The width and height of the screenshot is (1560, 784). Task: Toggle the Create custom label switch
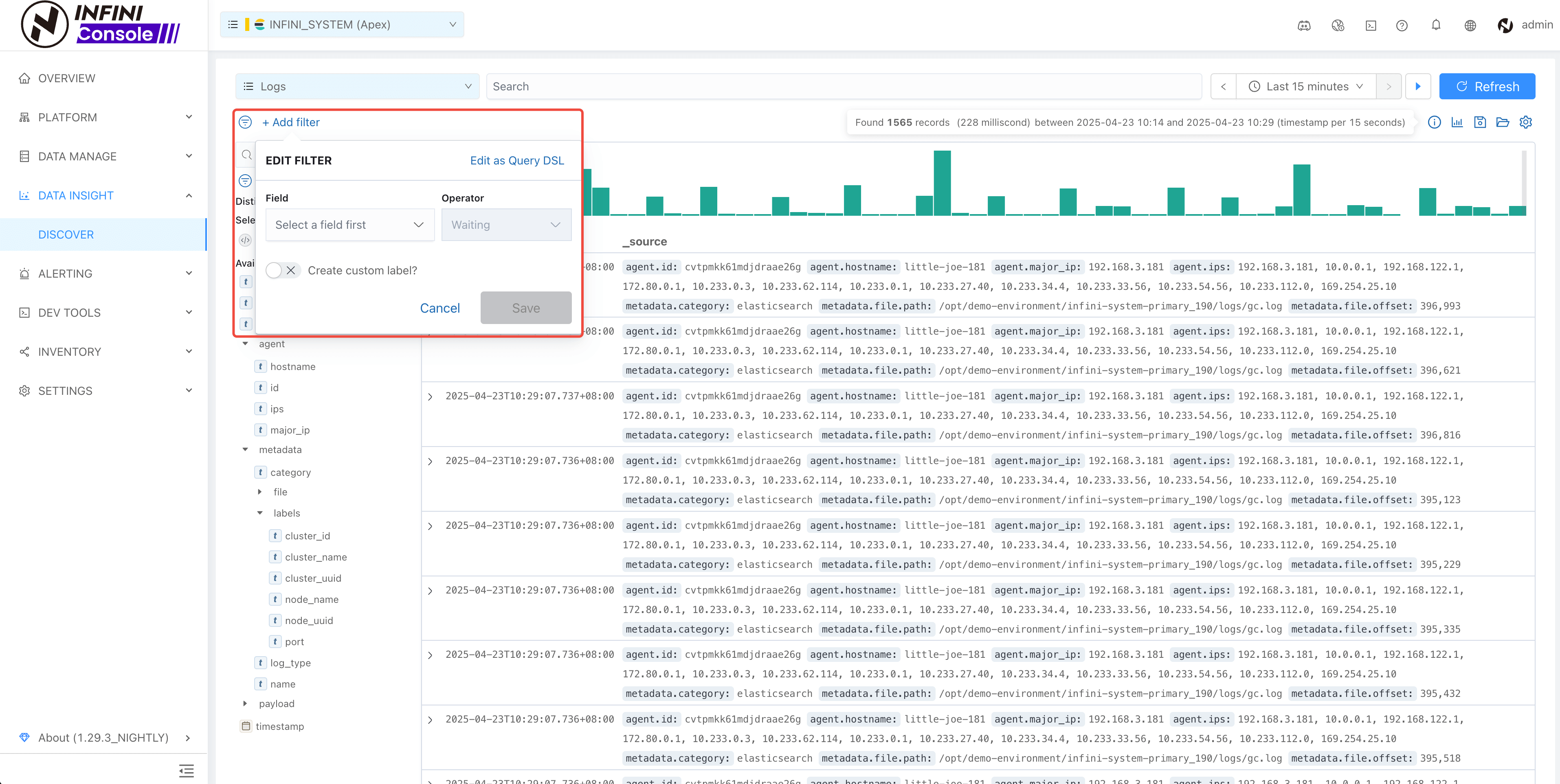[282, 271]
